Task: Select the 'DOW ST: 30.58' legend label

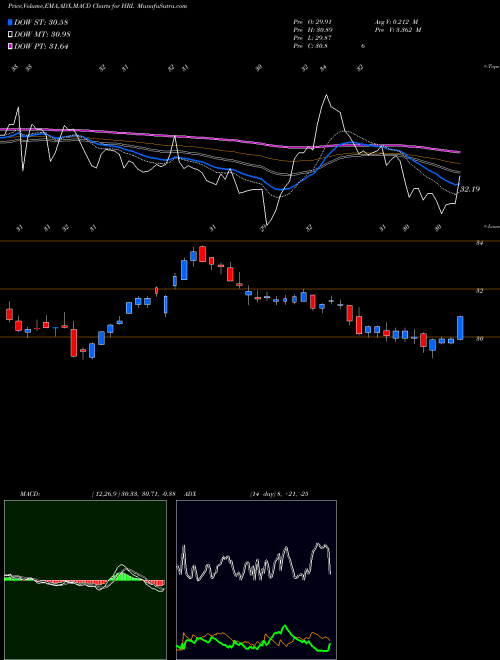Action: pos(41,22)
